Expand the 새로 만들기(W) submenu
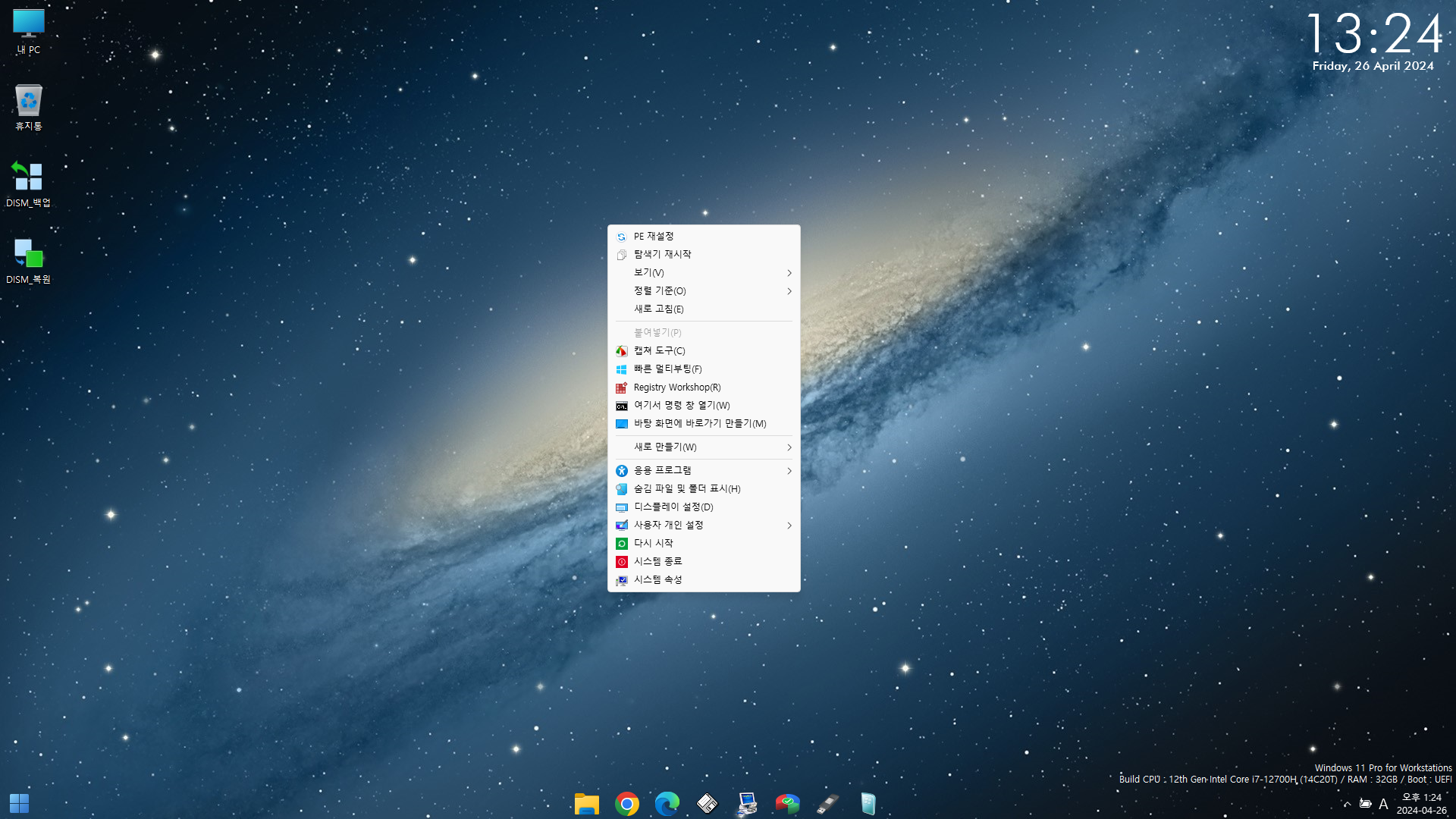This screenshot has height=819, width=1456. pos(704,447)
